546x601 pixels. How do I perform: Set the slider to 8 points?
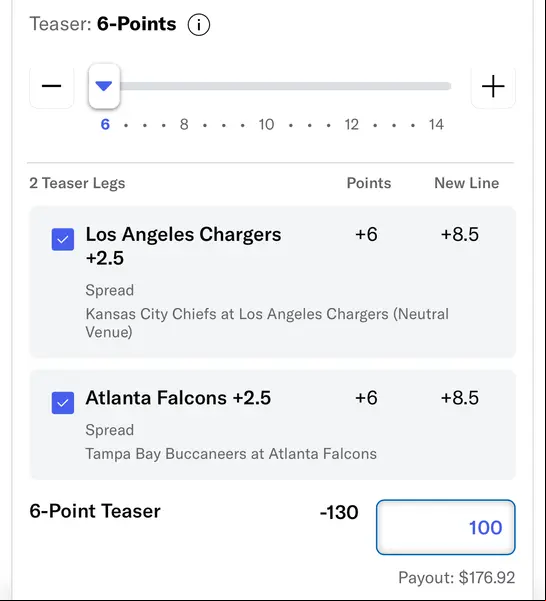[184, 125]
